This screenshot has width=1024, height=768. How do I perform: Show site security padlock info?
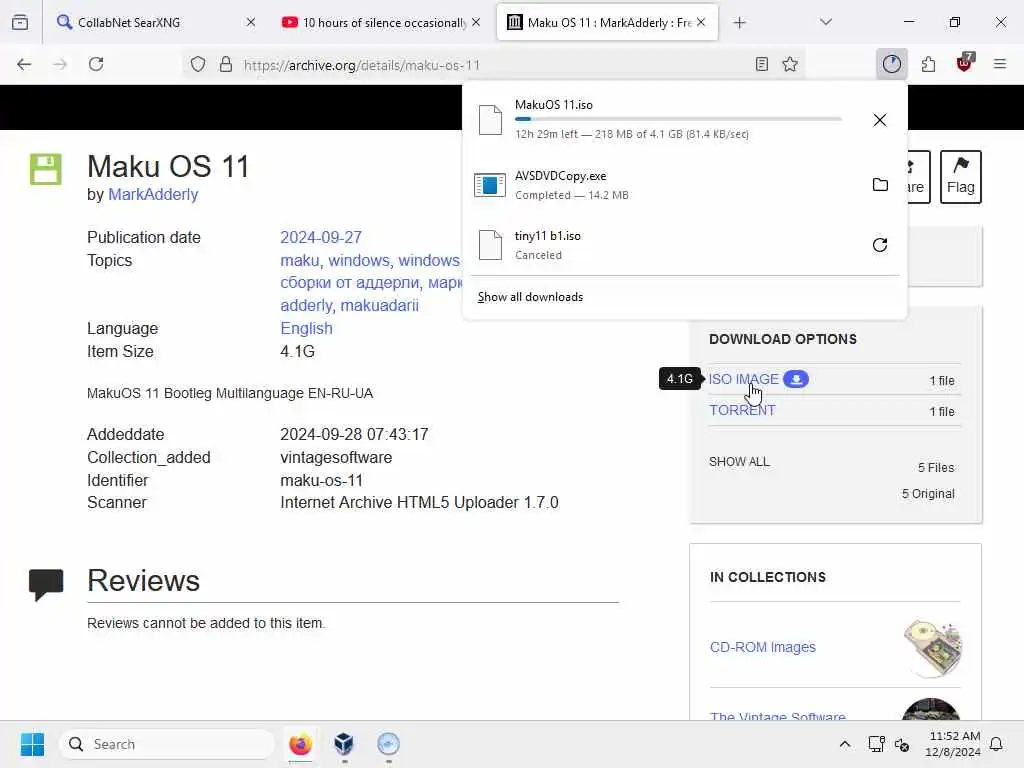pos(226,64)
